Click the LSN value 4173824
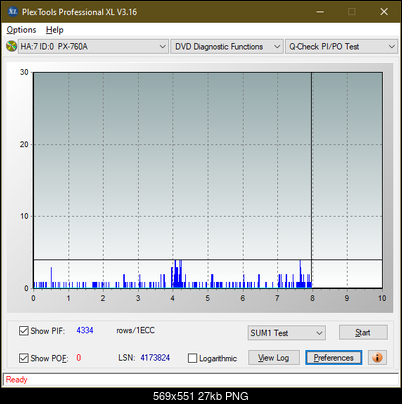Screen dimensions: 402x404 click(x=155, y=358)
